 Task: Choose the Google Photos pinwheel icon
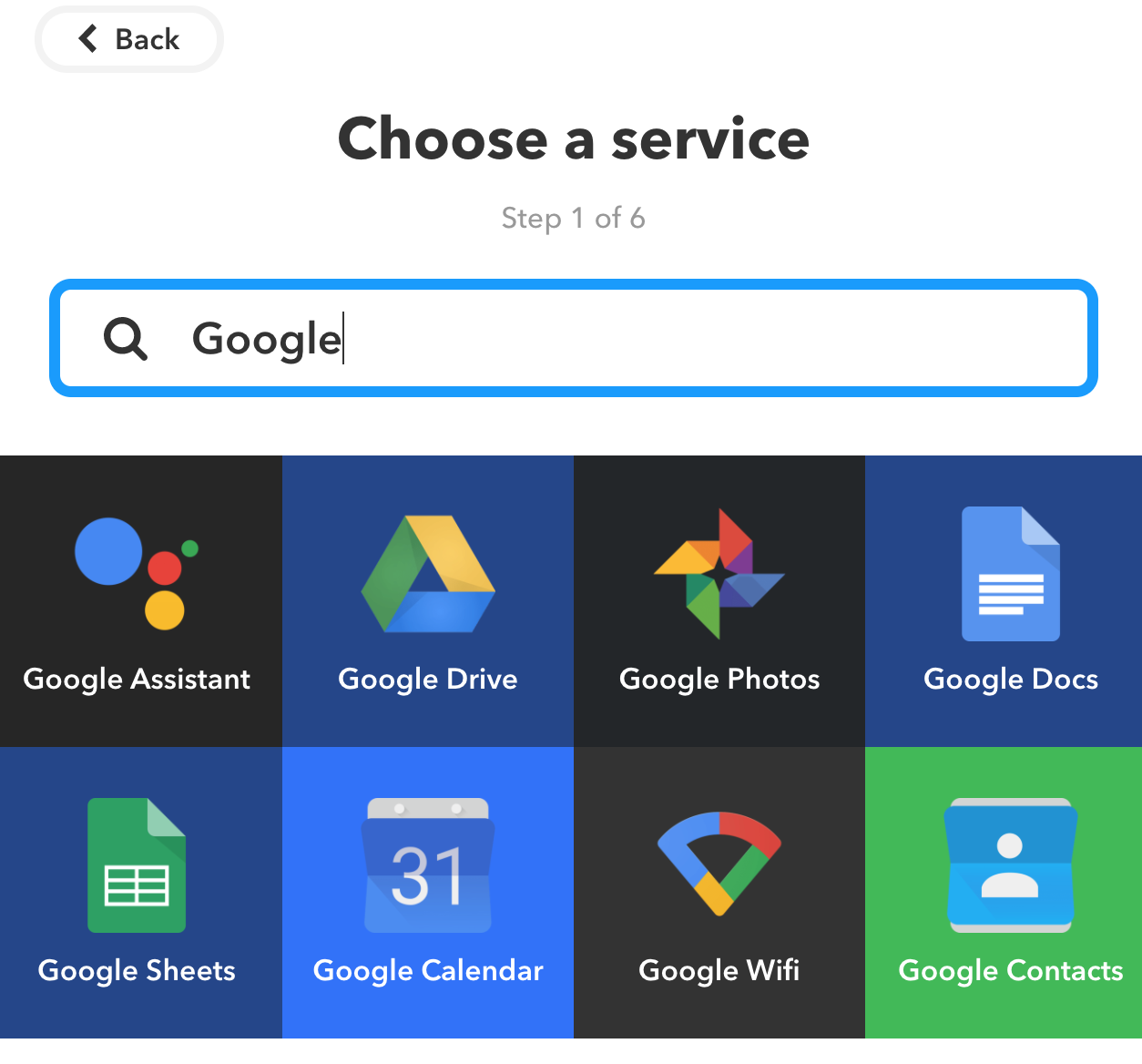(x=719, y=574)
